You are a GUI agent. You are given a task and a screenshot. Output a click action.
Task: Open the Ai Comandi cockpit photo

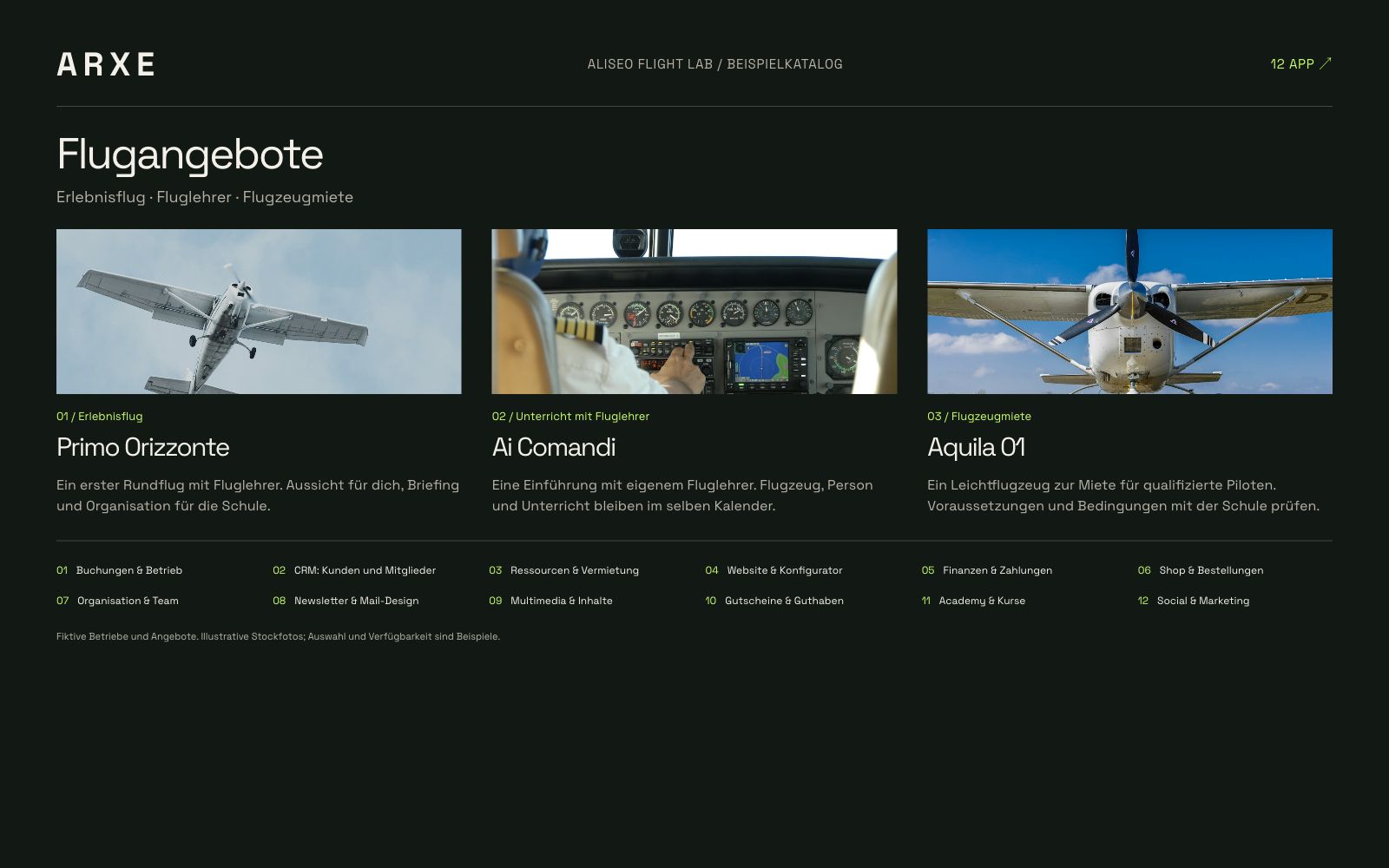[x=694, y=312]
